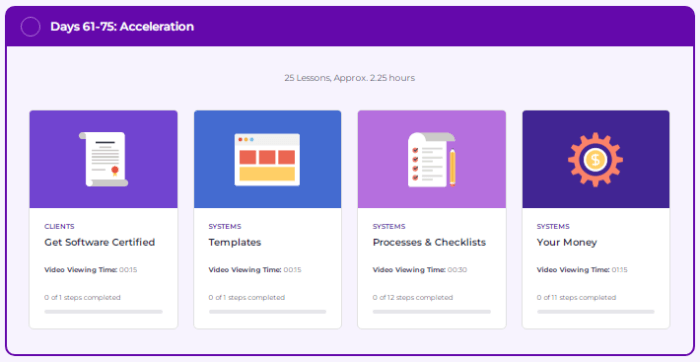Select the CLIENTS category label
Viewport: 700px width, 362px height.
[x=59, y=227]
